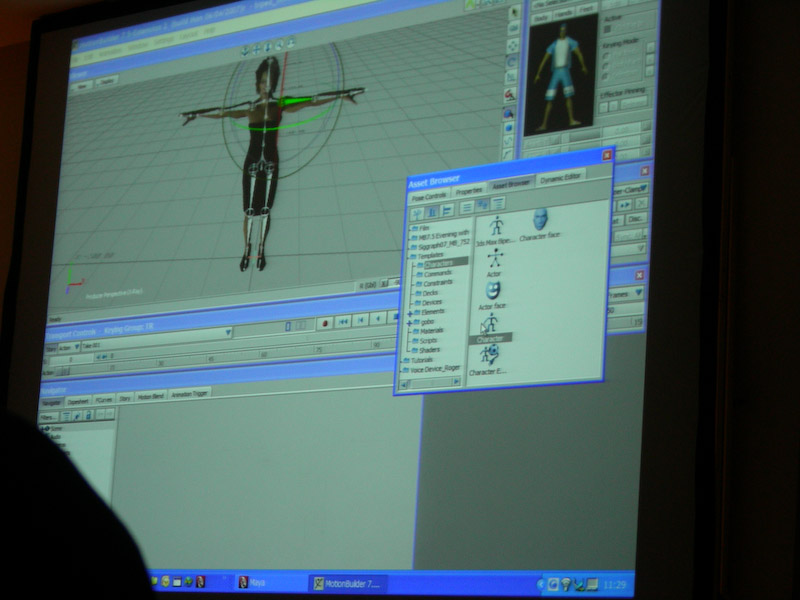
Task: Select the Character face template icon
Action: [x=540, y=220]
